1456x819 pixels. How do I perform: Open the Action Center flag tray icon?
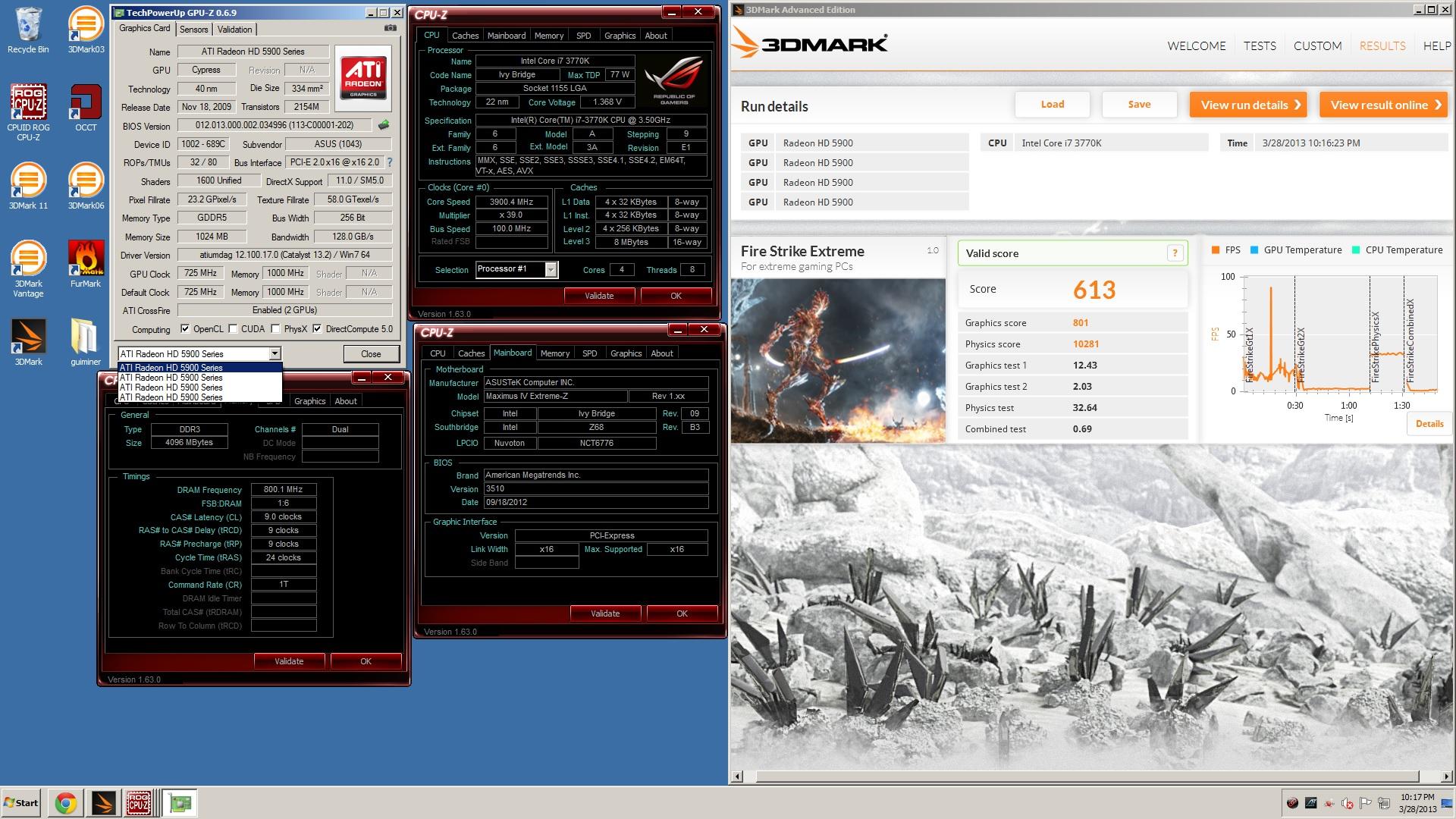coord(1366,804)
